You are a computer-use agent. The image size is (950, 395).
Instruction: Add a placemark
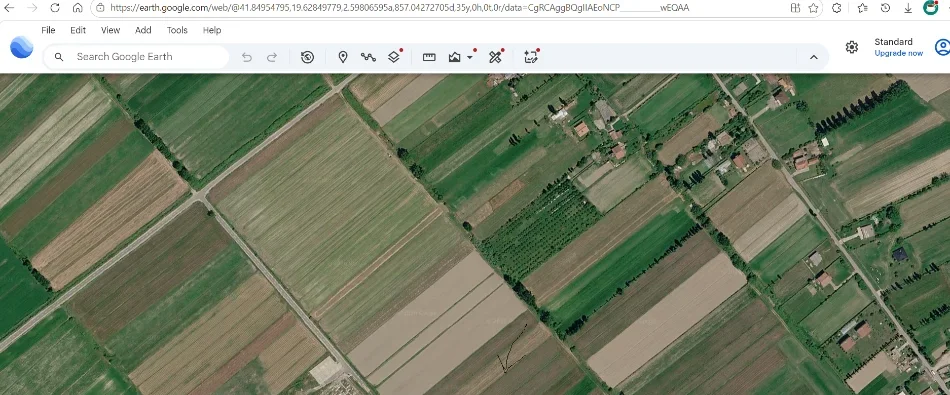tap(343, 57)
